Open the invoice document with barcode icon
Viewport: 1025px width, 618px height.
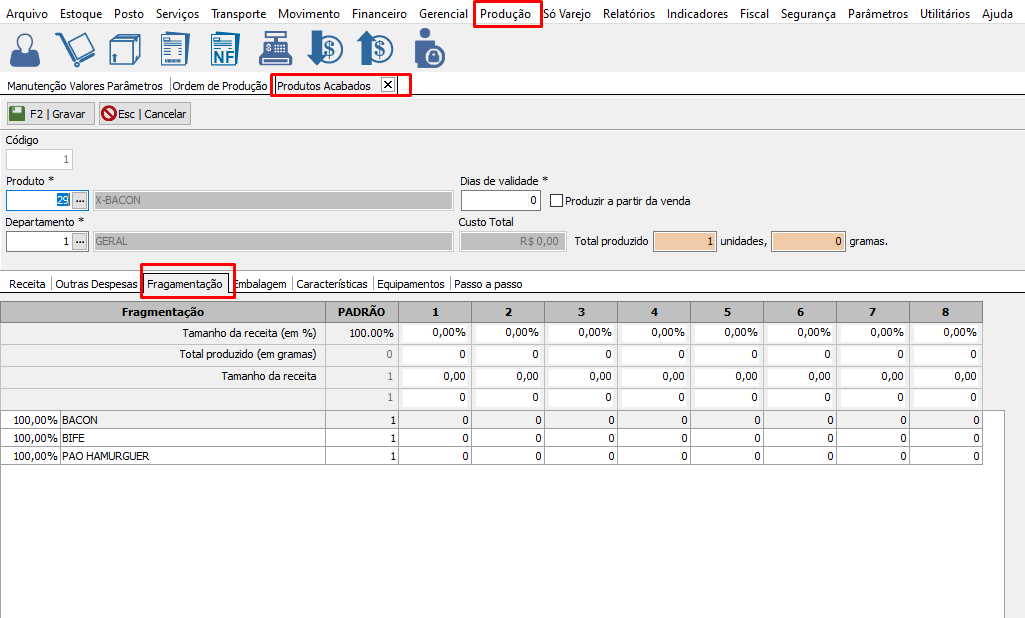(174, 49)
